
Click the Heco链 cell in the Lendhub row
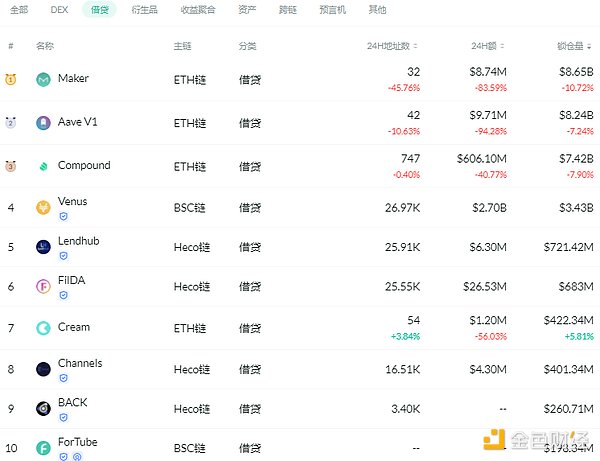coord(192,247)
